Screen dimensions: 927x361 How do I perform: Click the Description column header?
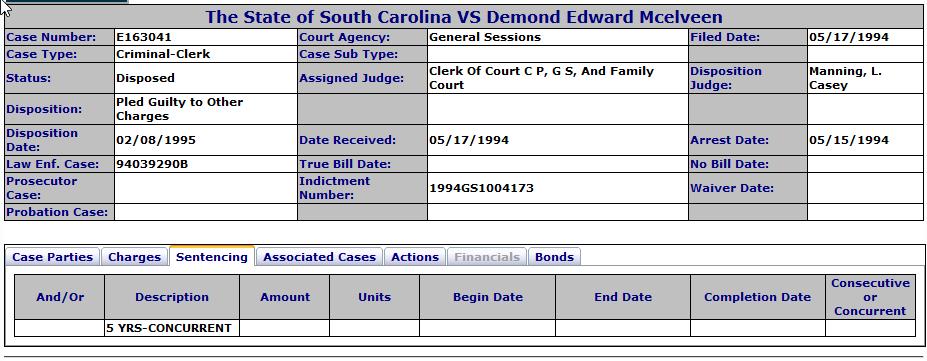172,297
